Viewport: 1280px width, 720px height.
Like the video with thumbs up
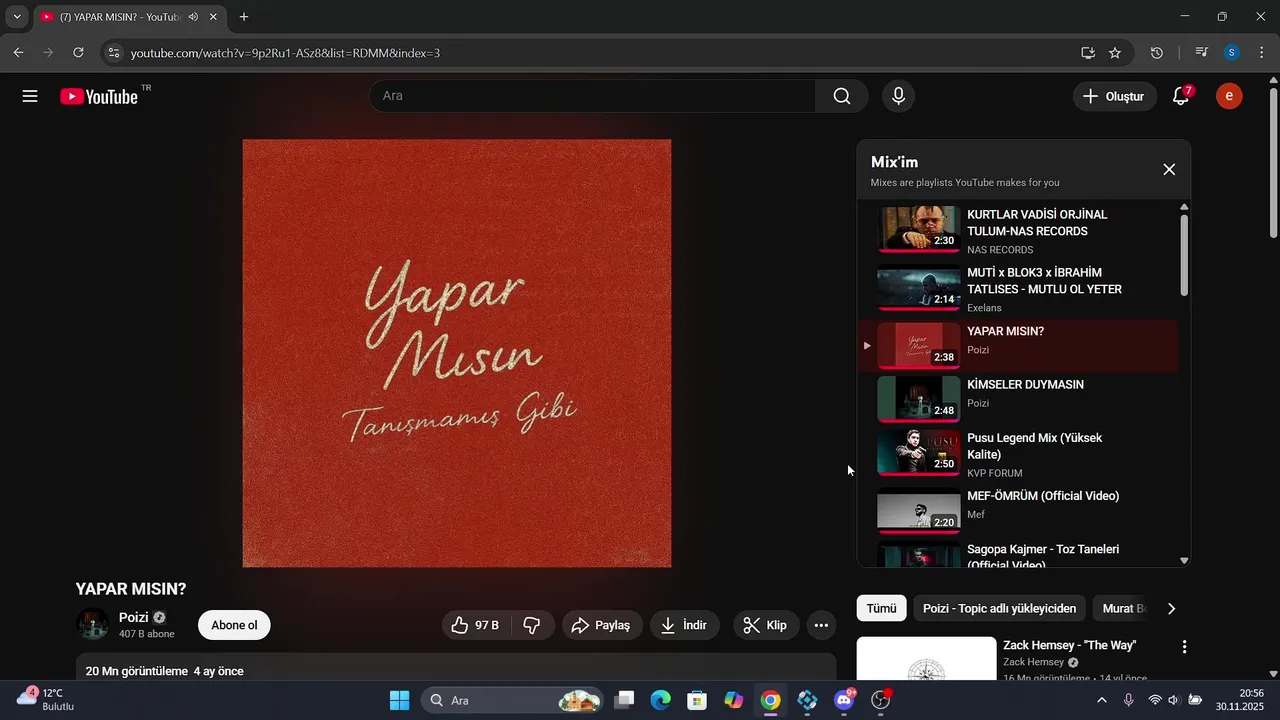point(476,625)
